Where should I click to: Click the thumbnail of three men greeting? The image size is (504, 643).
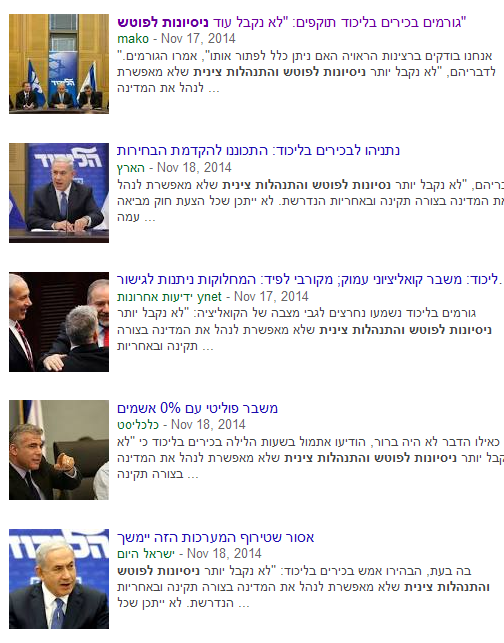click(x=59, y=322)
